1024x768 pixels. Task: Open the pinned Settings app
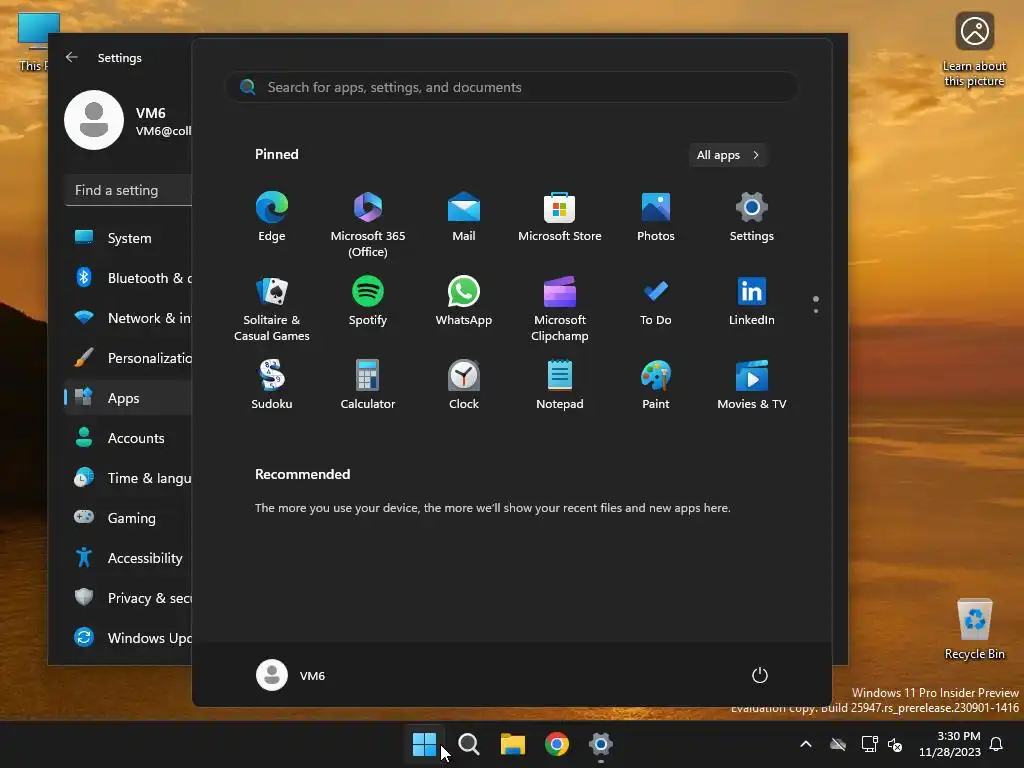[x=752, y=217]
